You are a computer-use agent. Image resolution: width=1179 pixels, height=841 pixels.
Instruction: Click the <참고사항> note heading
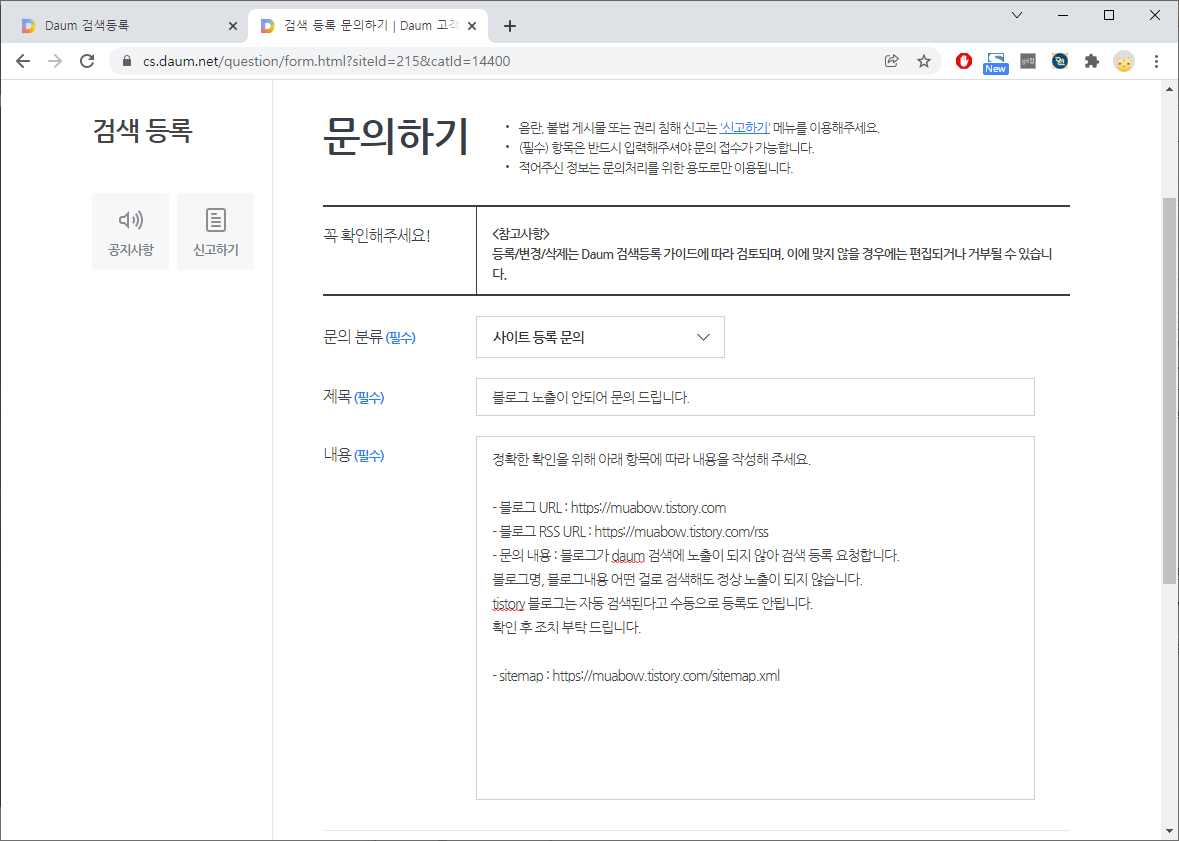coord(521,234)
